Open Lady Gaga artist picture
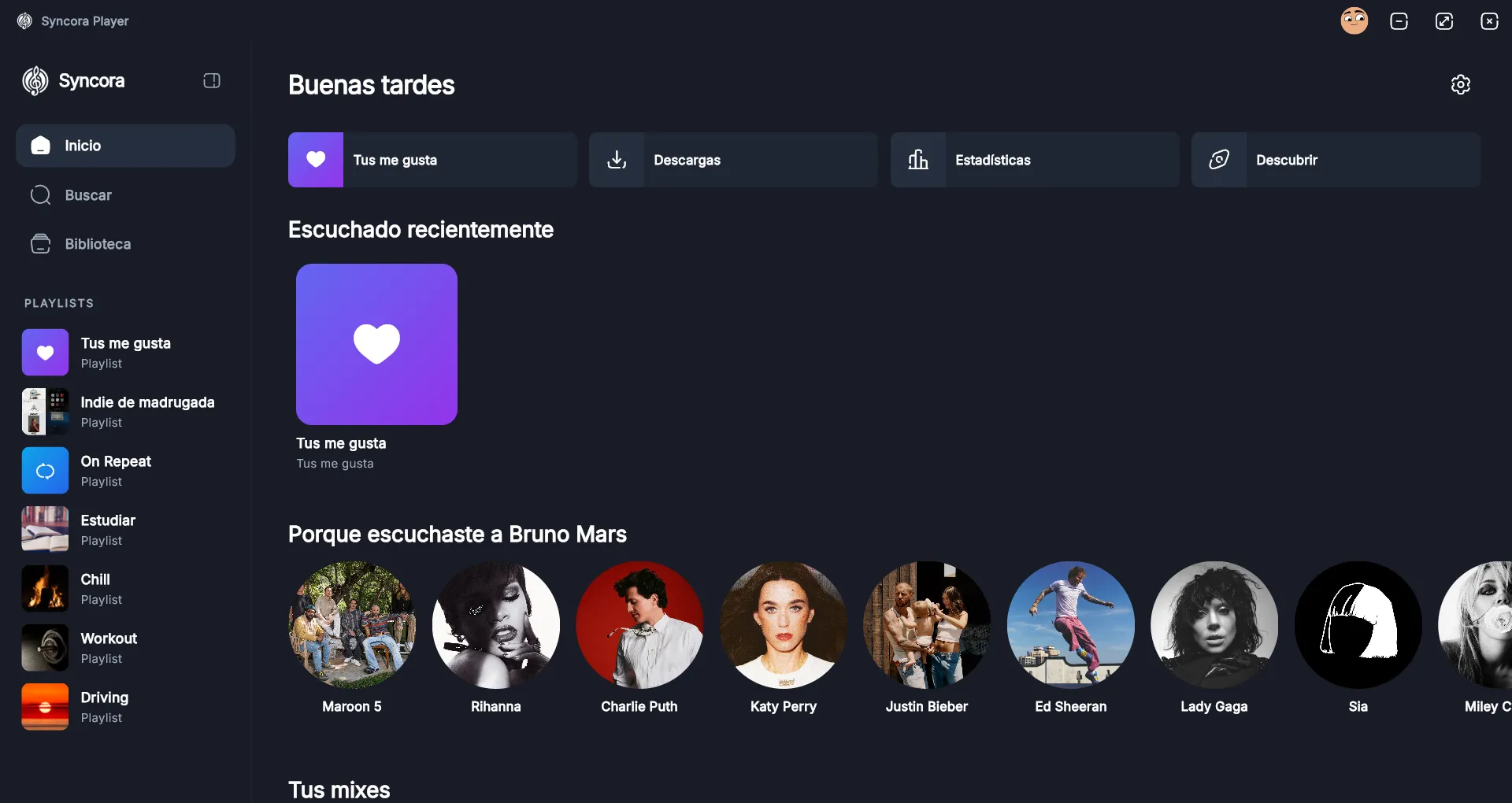The width and height of the screenshot is (1512, 803). tap(1214, 625)
